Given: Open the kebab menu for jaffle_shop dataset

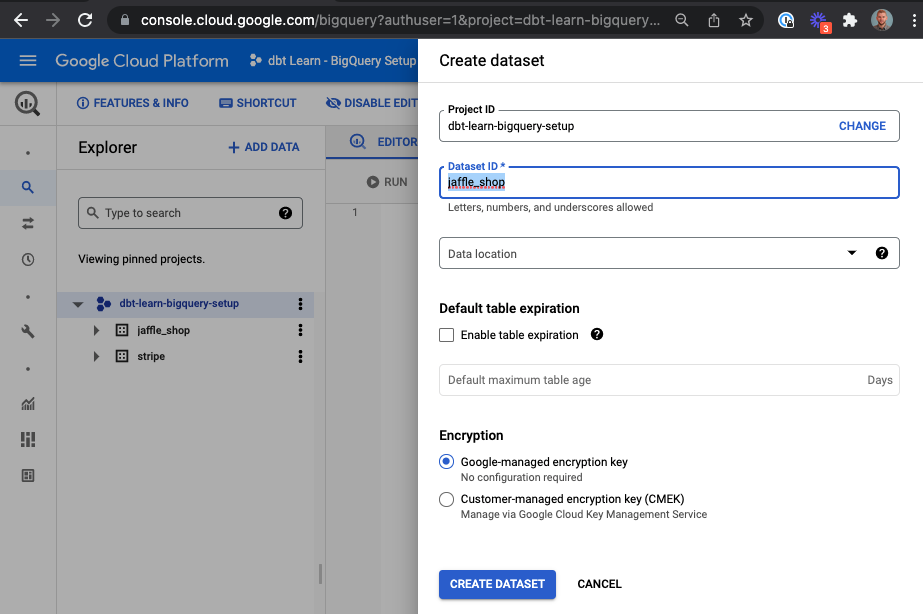Looking at the screenshot, I should click(300, 329).
